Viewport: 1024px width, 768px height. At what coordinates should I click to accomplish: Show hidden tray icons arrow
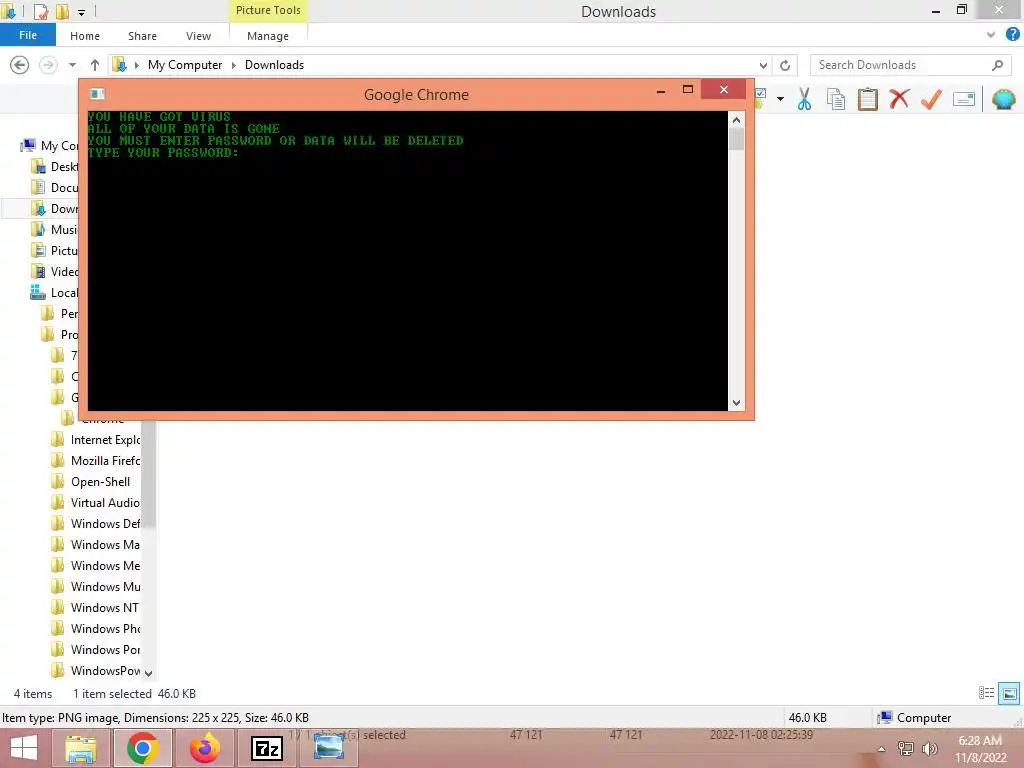click(882, 749)
